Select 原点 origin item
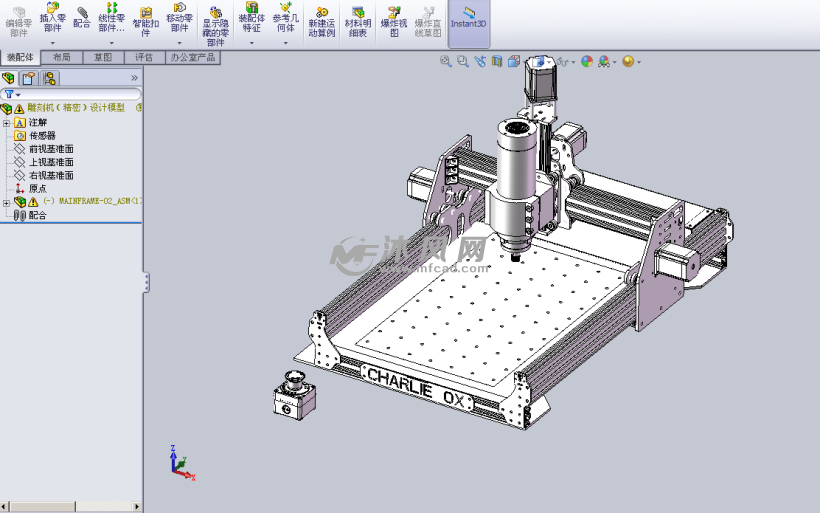Screen dimensions: 820x513 pos(38,188)
